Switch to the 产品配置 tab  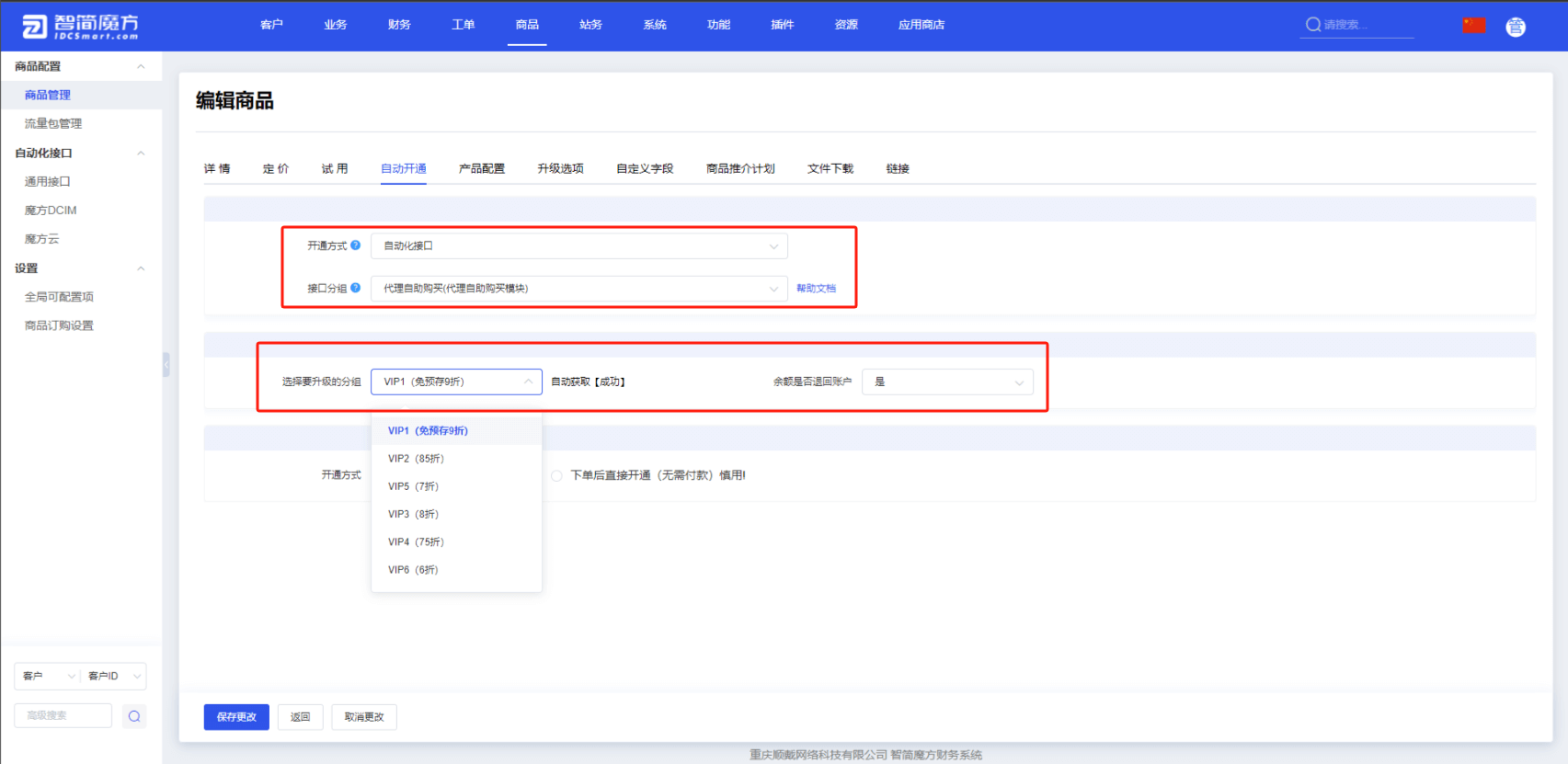click(482, 168)
